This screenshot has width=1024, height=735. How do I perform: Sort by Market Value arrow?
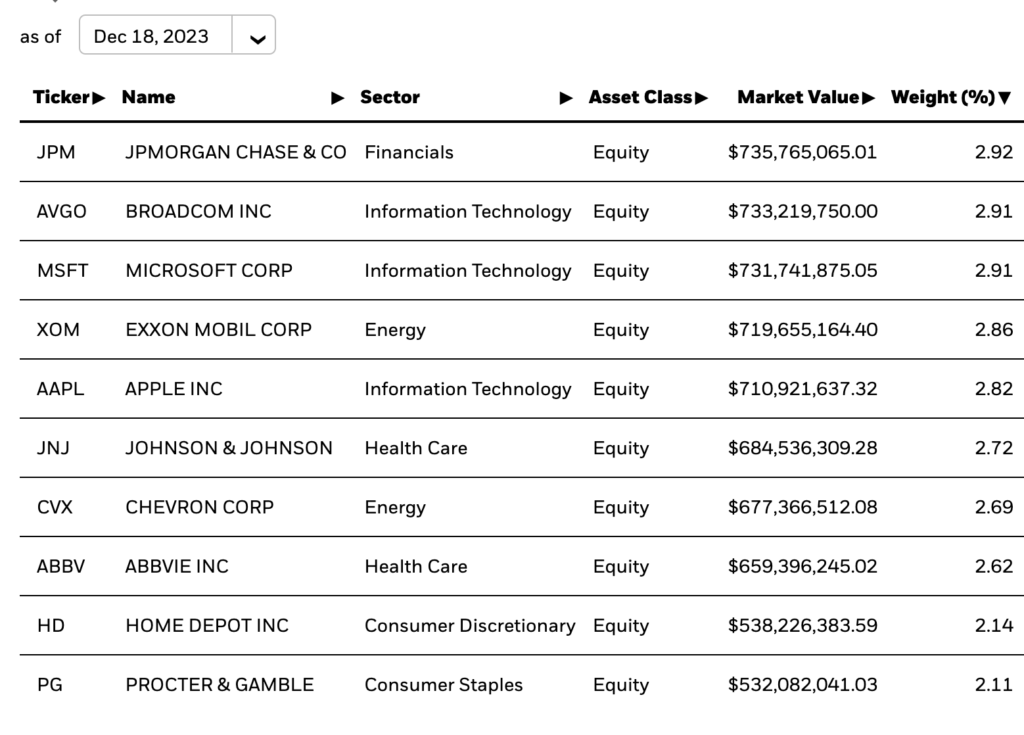click(x=869, y=98)
